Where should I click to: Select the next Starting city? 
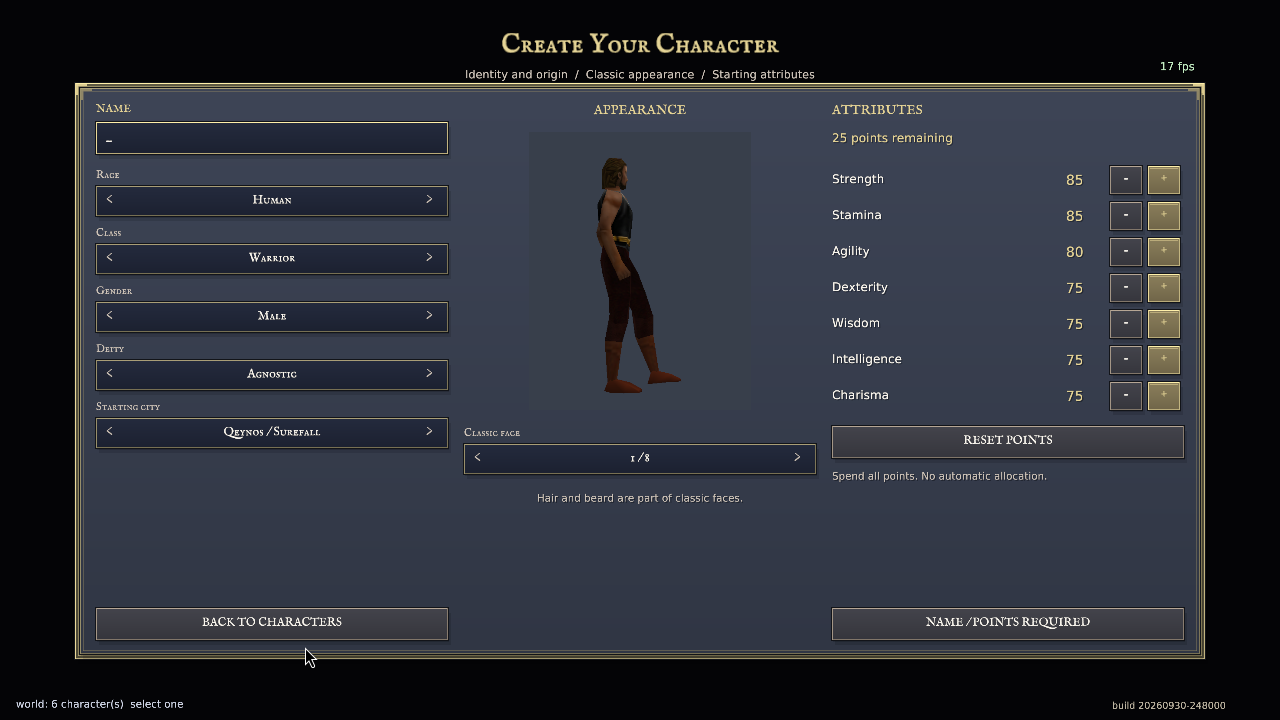[429, 432]
